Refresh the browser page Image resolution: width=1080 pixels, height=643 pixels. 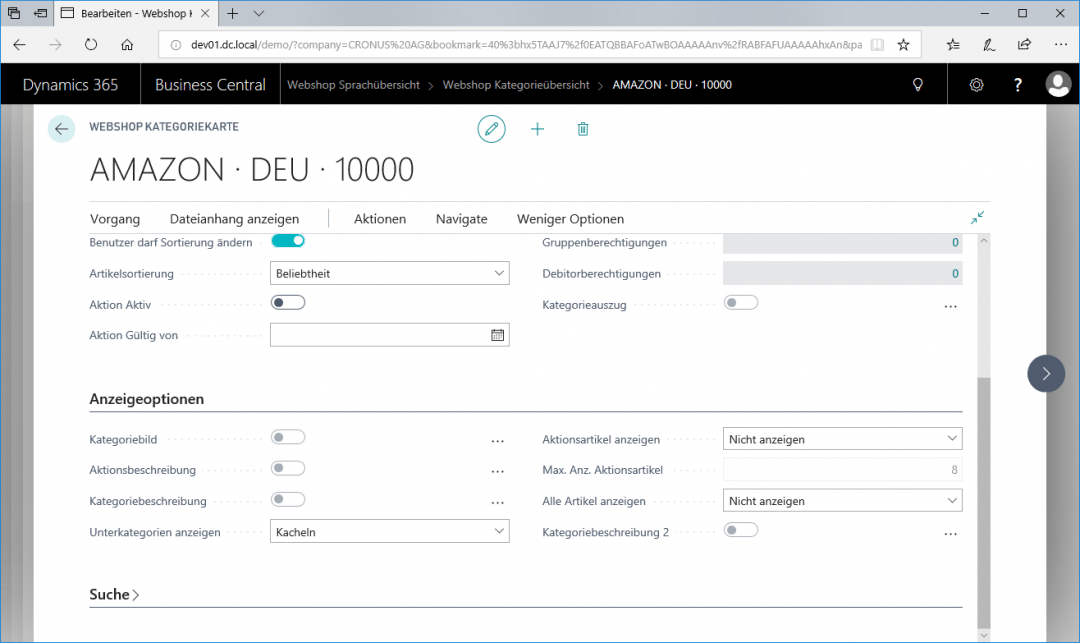91,45
